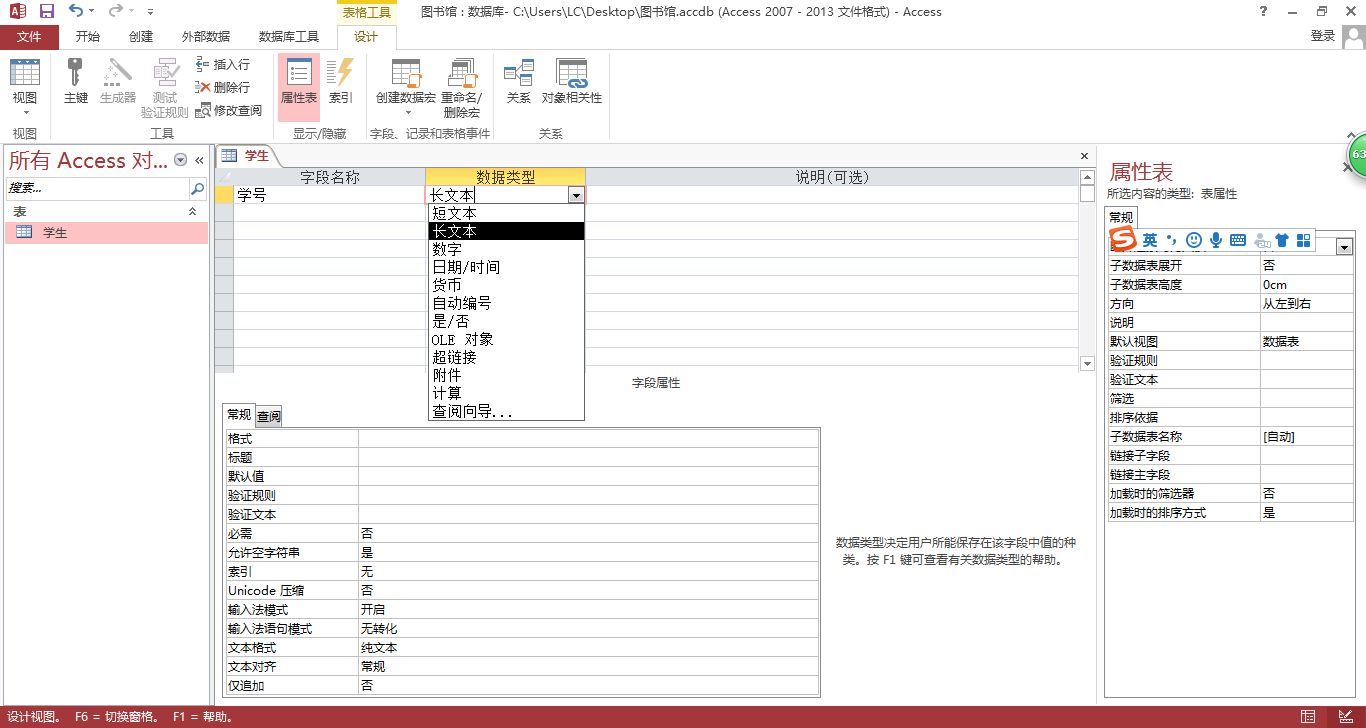The height and width of the screenshot is (728, 1366).
Task: Open the Undo history dropdown arrow
Action: (92, 12)
